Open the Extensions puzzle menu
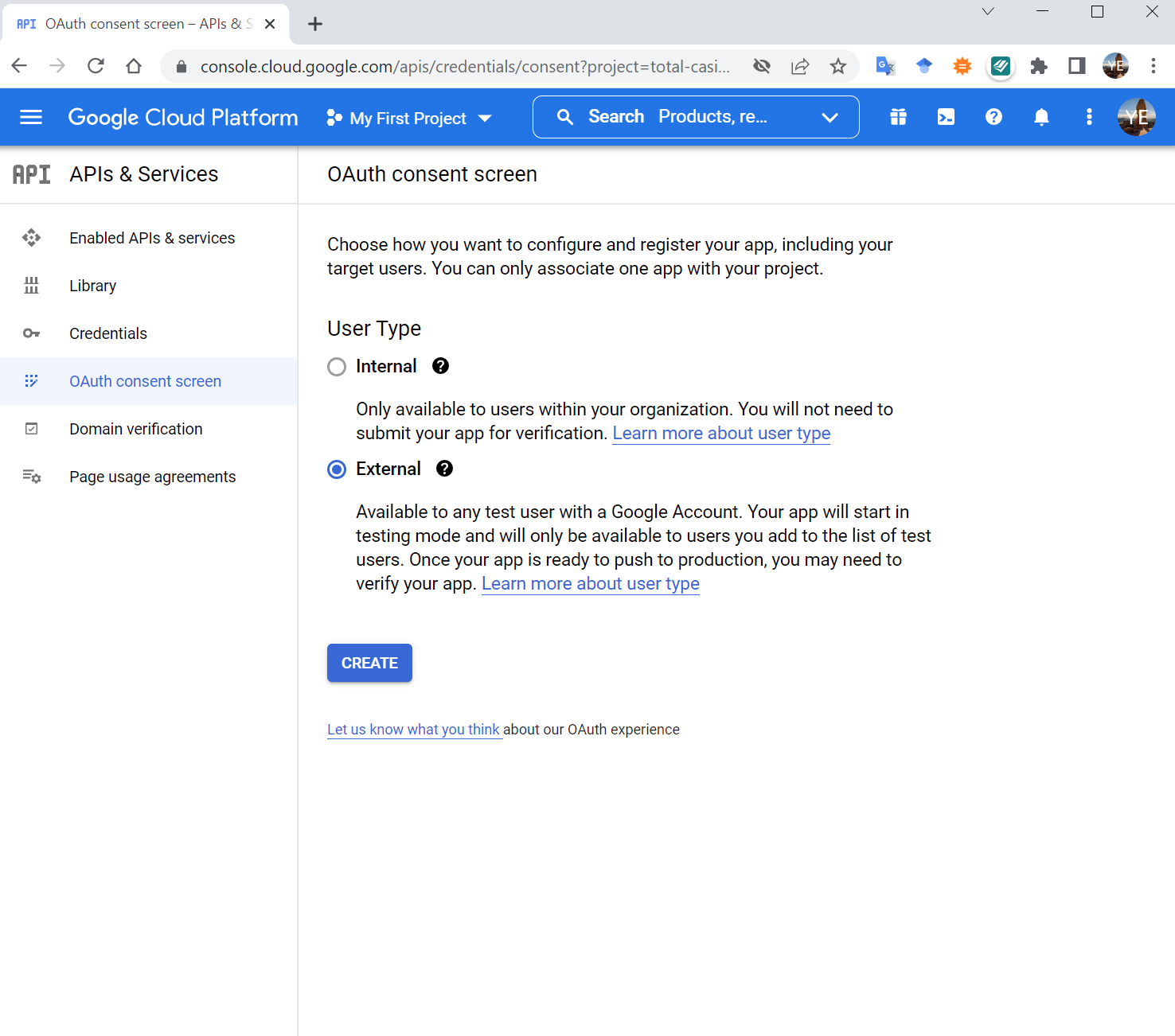The width and height of the screenshot is (1175, 1036). tap(1039, 66)
